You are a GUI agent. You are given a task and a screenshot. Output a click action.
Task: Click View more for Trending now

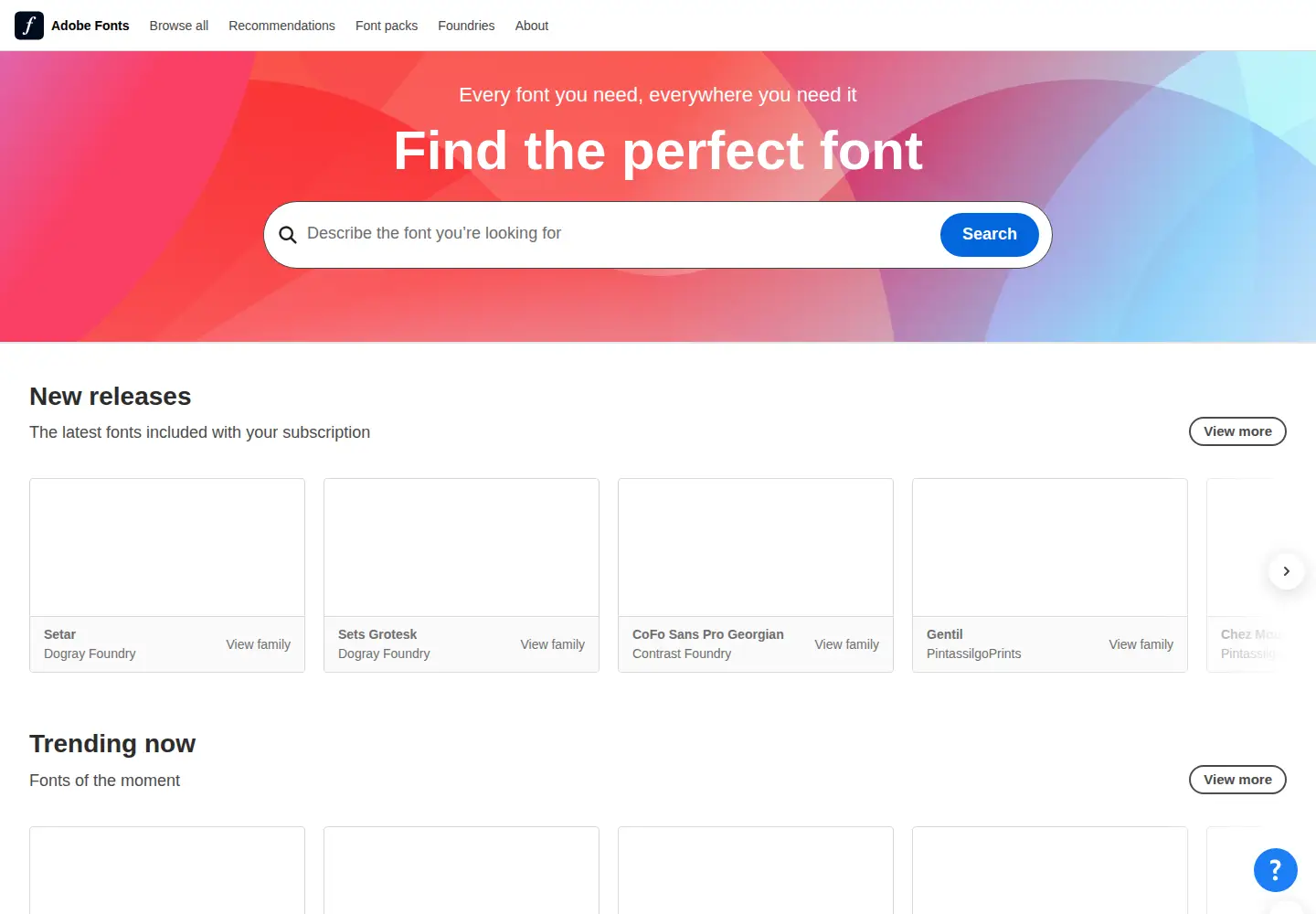[1237, 780]
